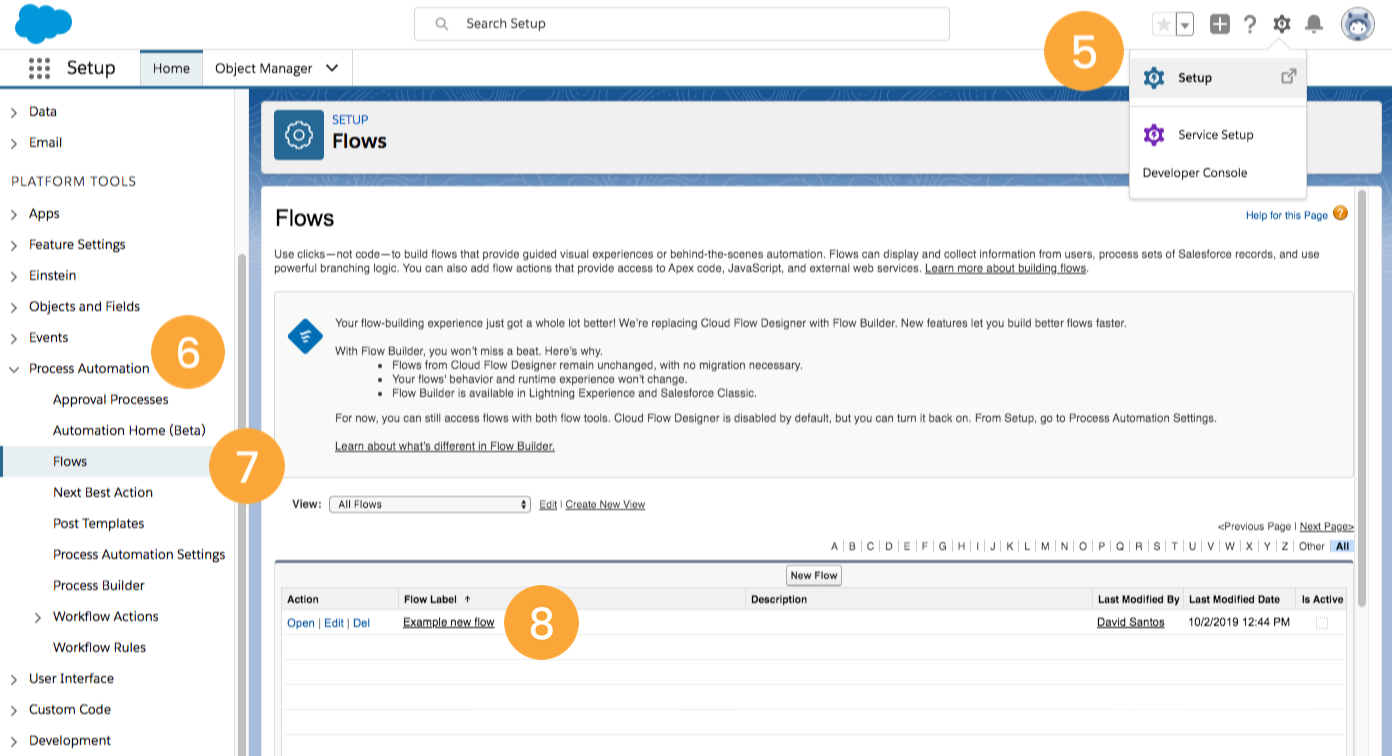Open Post Templates
The width and height of the screenshot is (1392, 756).
coord(98,524)
